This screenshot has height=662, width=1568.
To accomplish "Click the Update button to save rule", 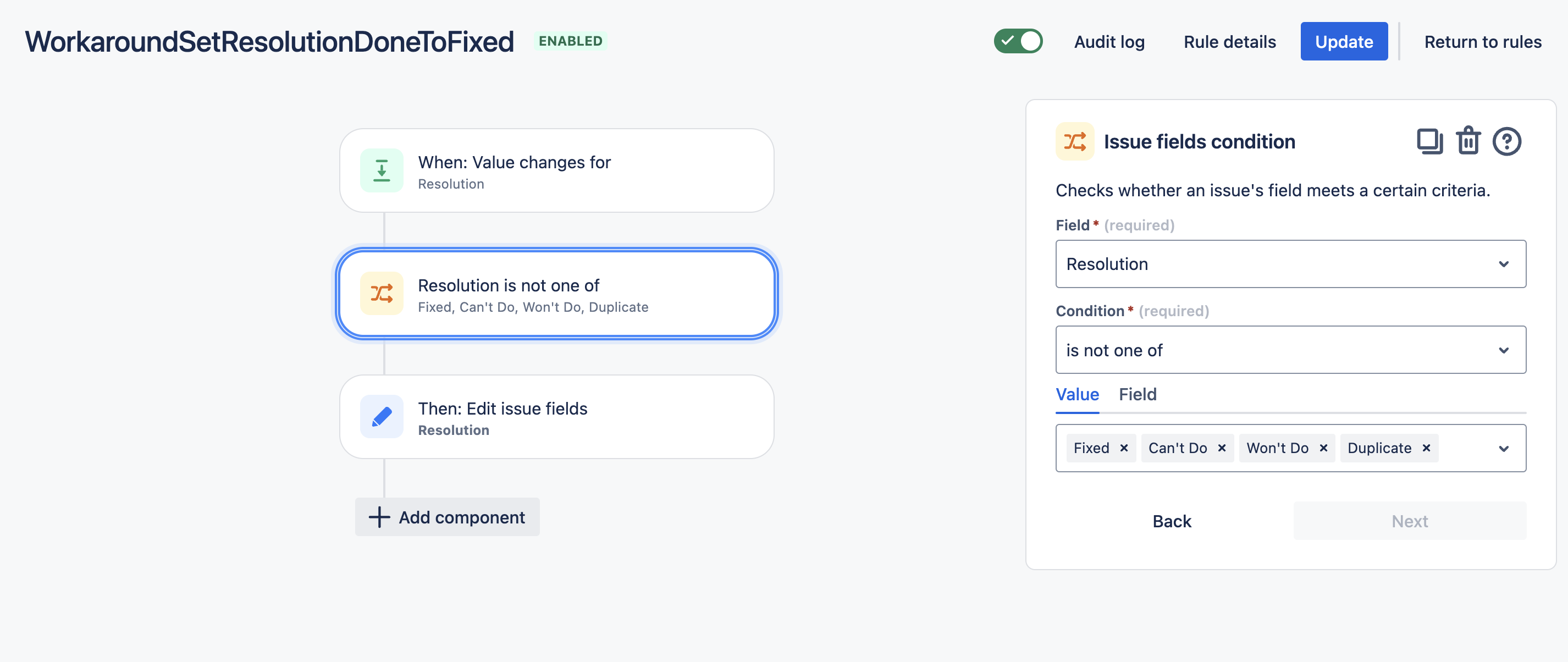I will pos(1343,41).
